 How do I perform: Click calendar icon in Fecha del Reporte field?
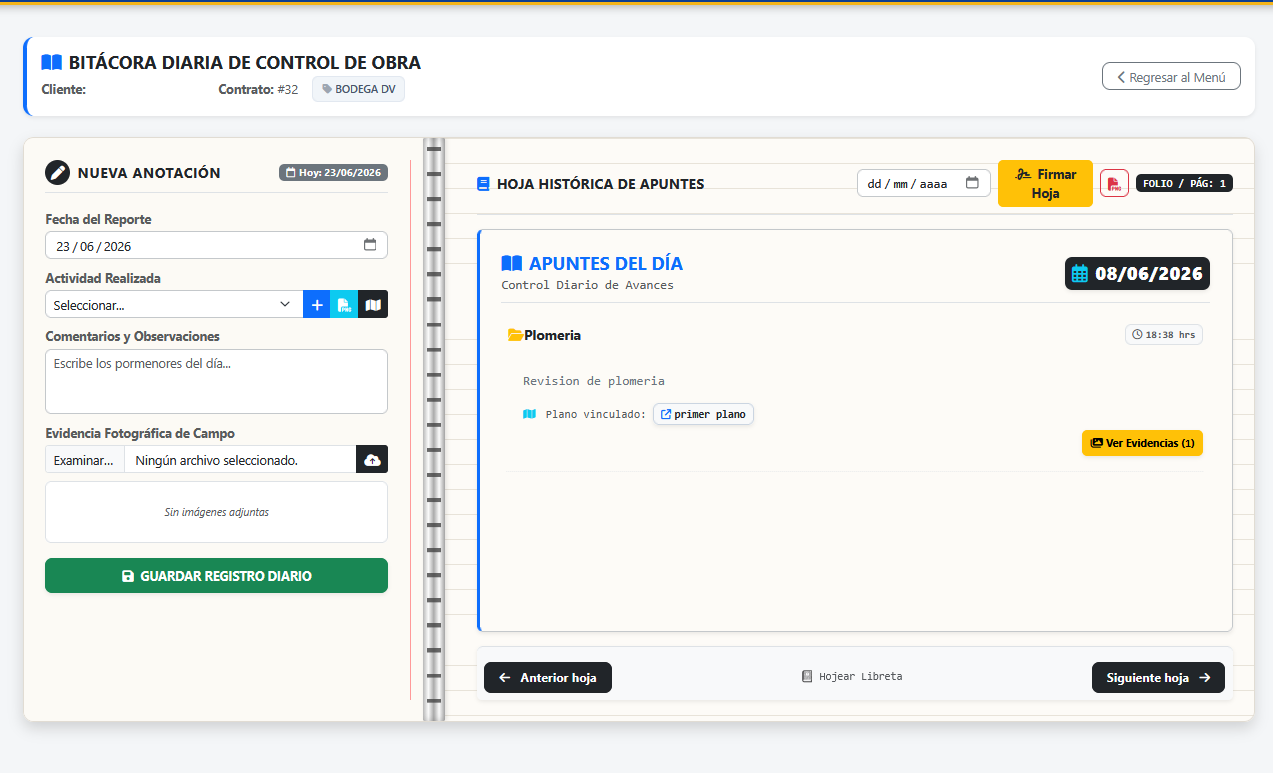(x=370, y=245)
